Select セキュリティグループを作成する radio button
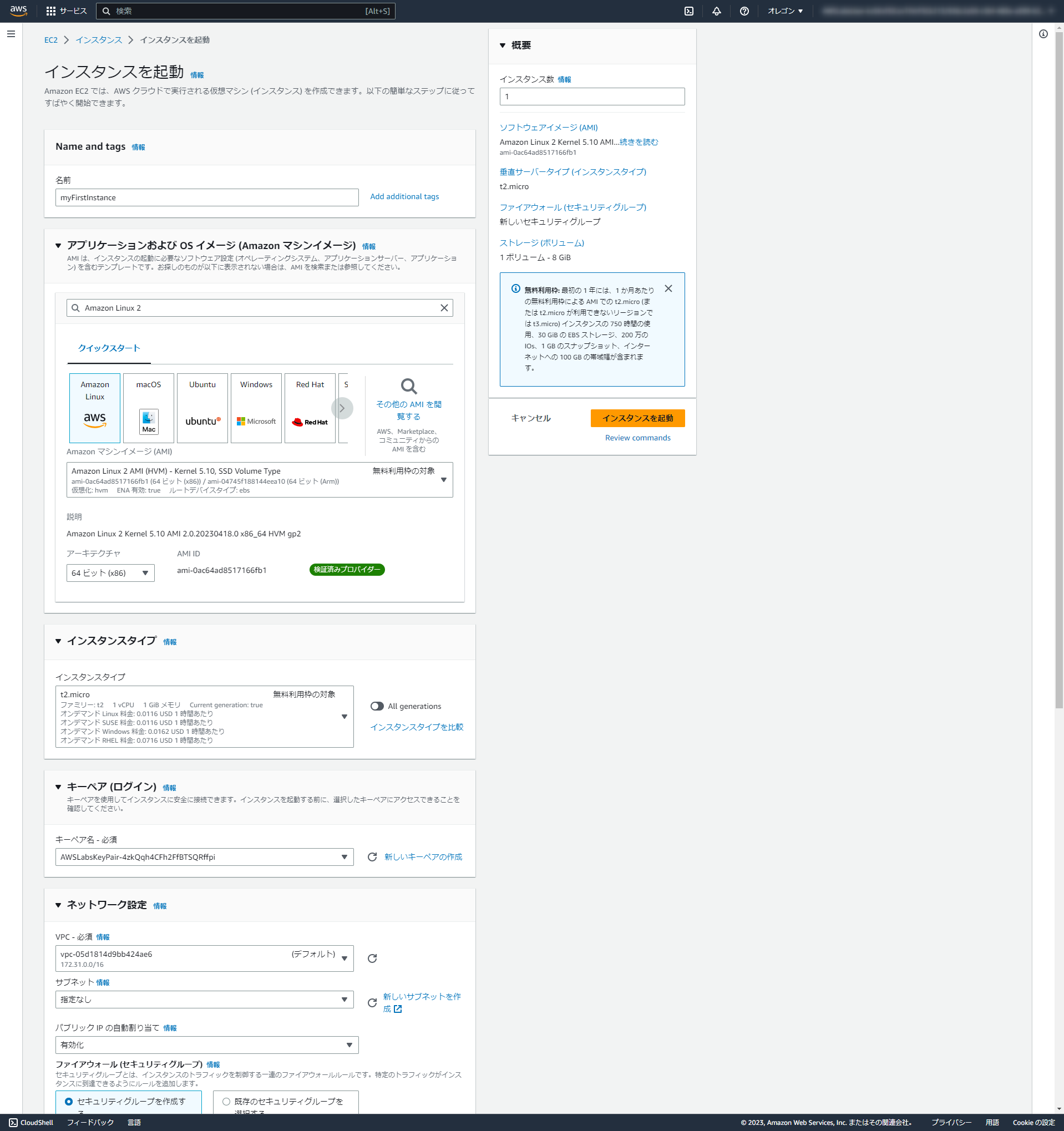This screenshot has height=1131, width=1064. click(69, 1101)
